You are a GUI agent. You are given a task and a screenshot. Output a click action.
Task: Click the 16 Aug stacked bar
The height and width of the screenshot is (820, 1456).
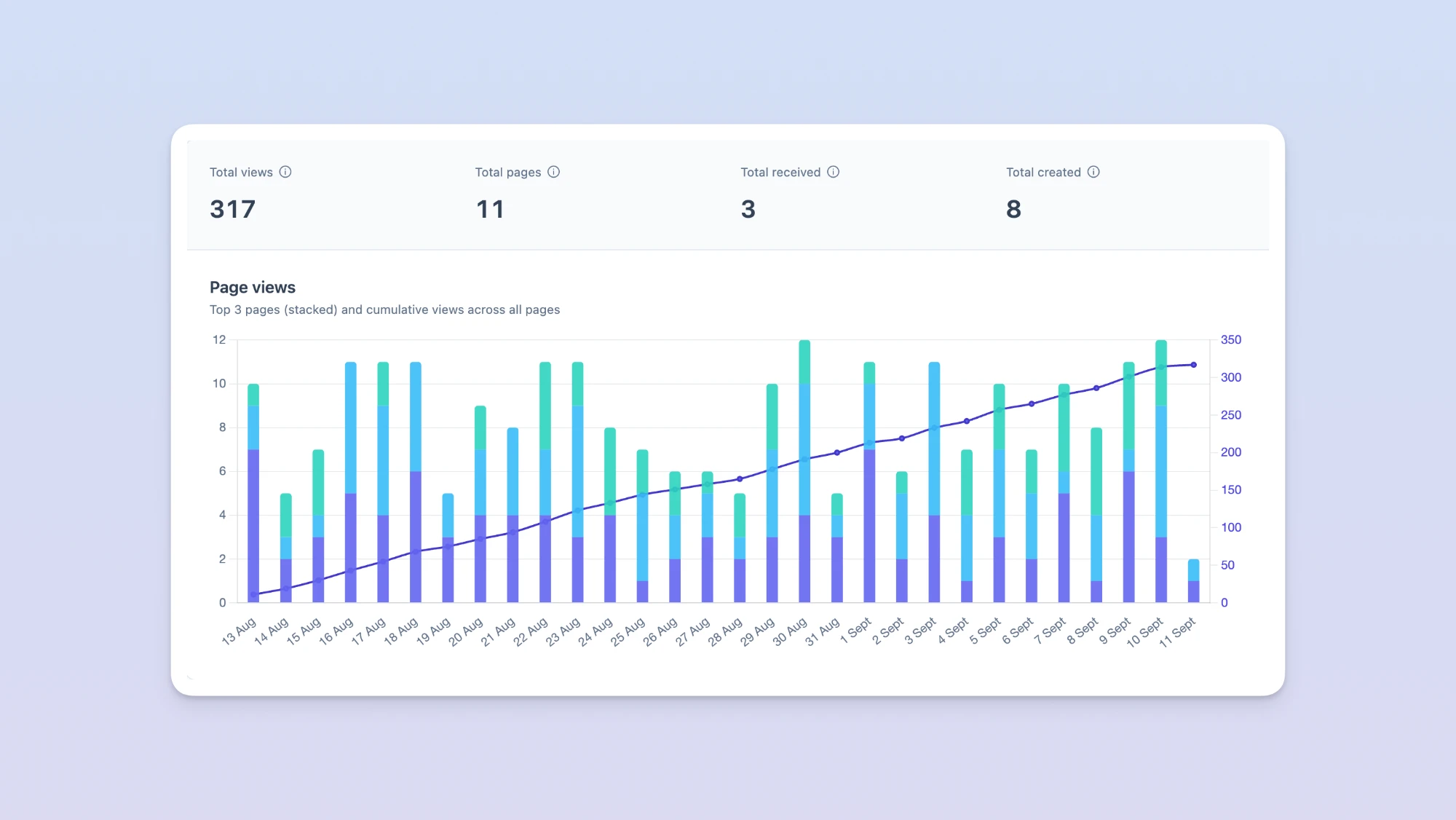click(351, 482)
